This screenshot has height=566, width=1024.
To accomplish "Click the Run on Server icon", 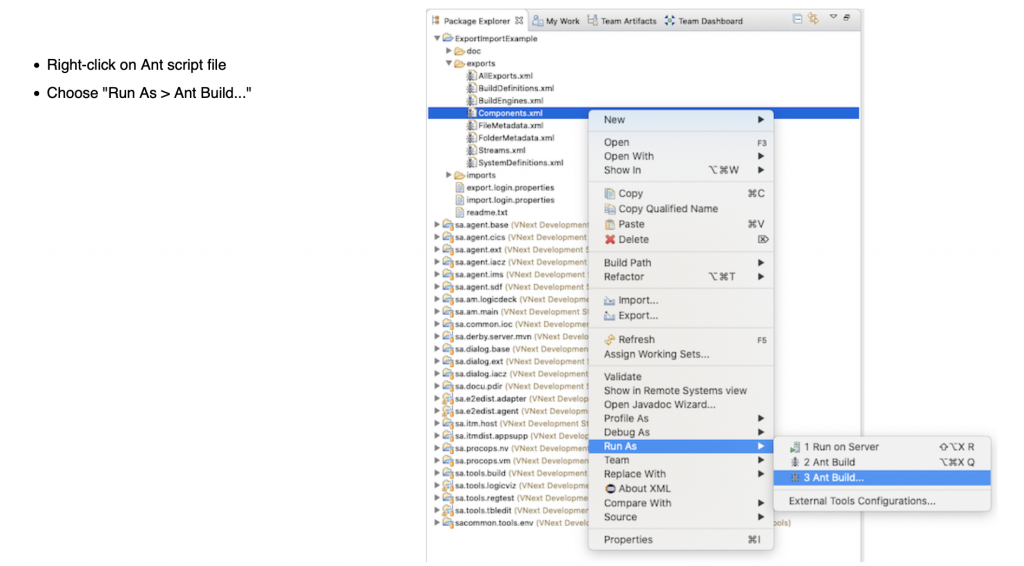I will (794, 447).
